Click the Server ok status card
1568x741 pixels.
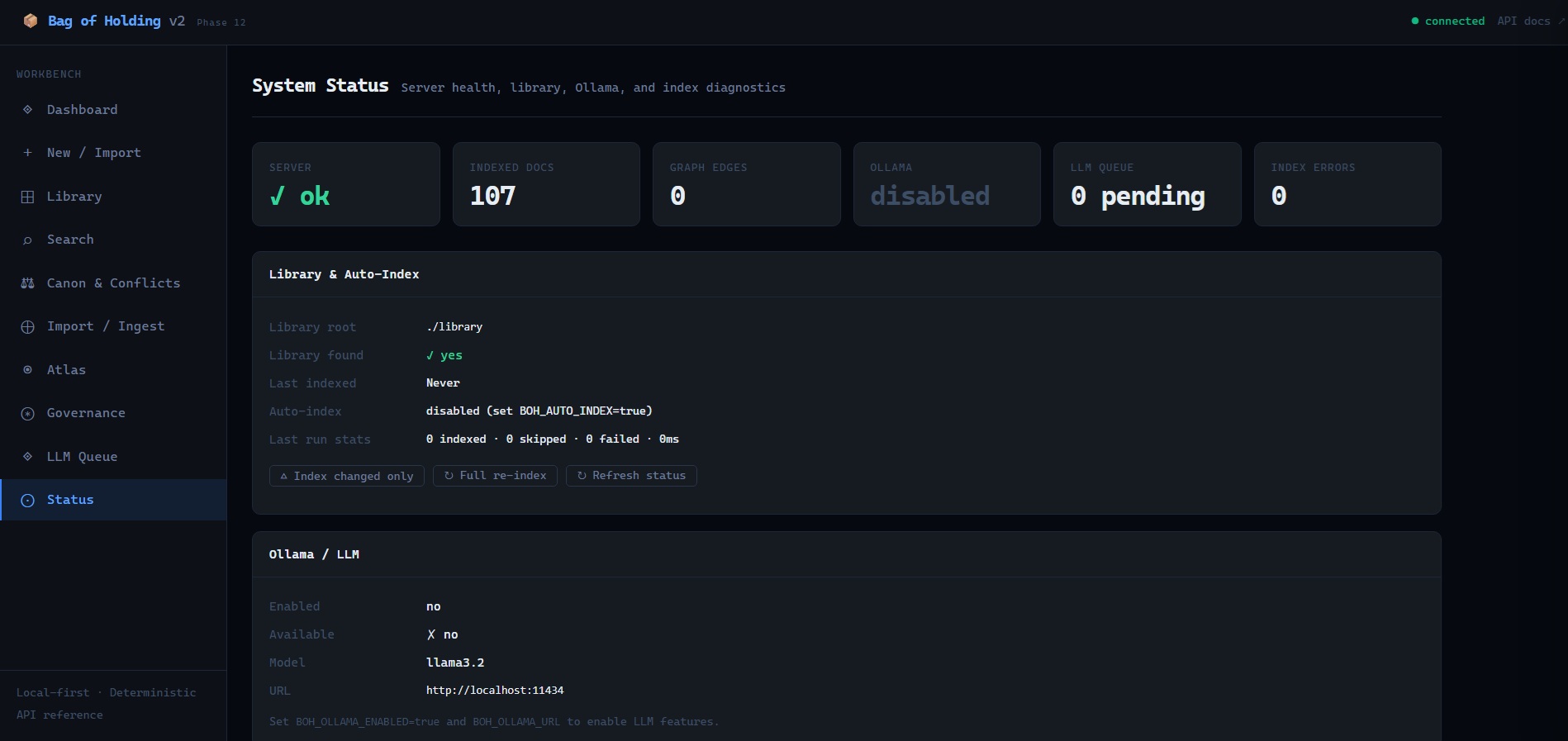[x=346, y=184]
